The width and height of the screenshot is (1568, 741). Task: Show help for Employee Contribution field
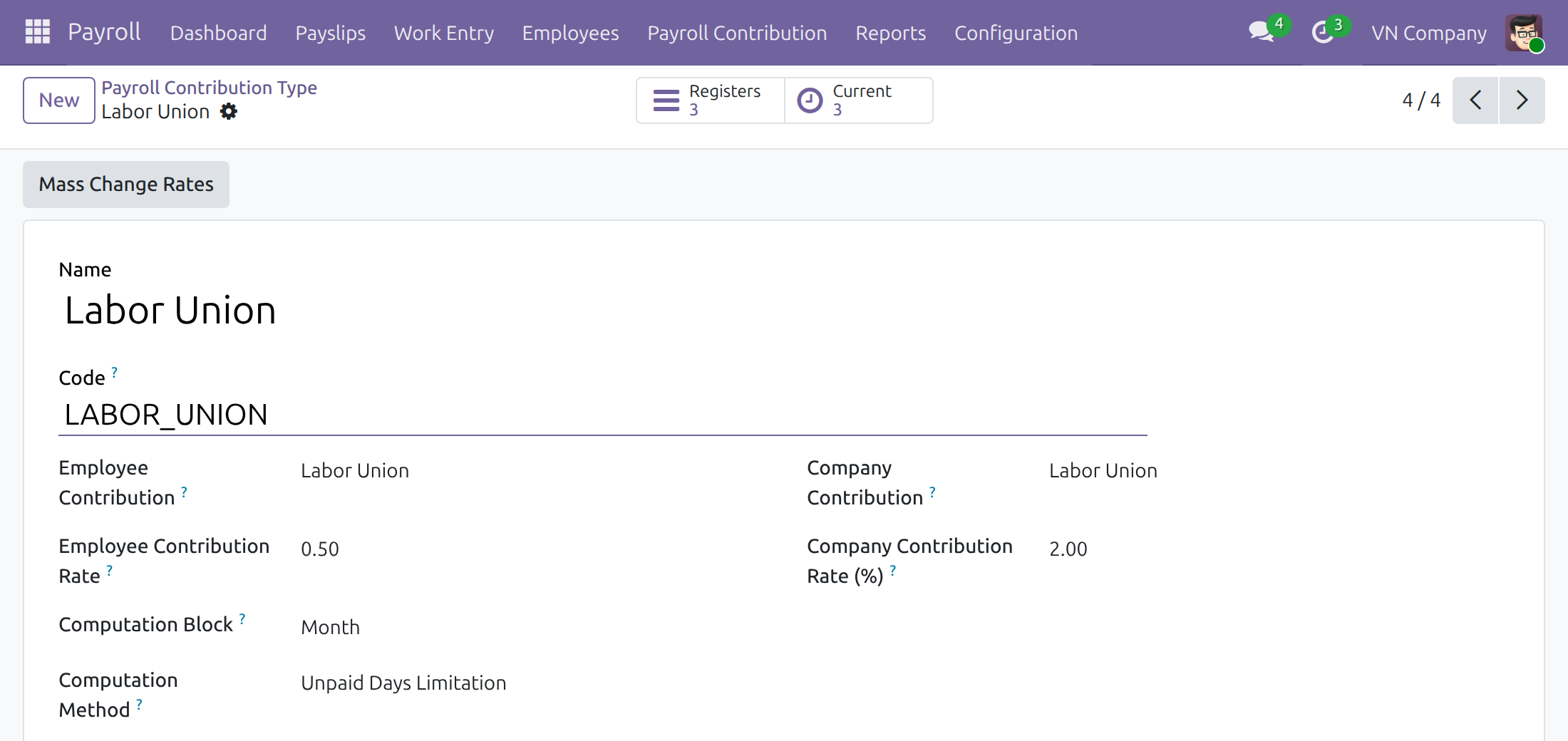tap(185, 491)
